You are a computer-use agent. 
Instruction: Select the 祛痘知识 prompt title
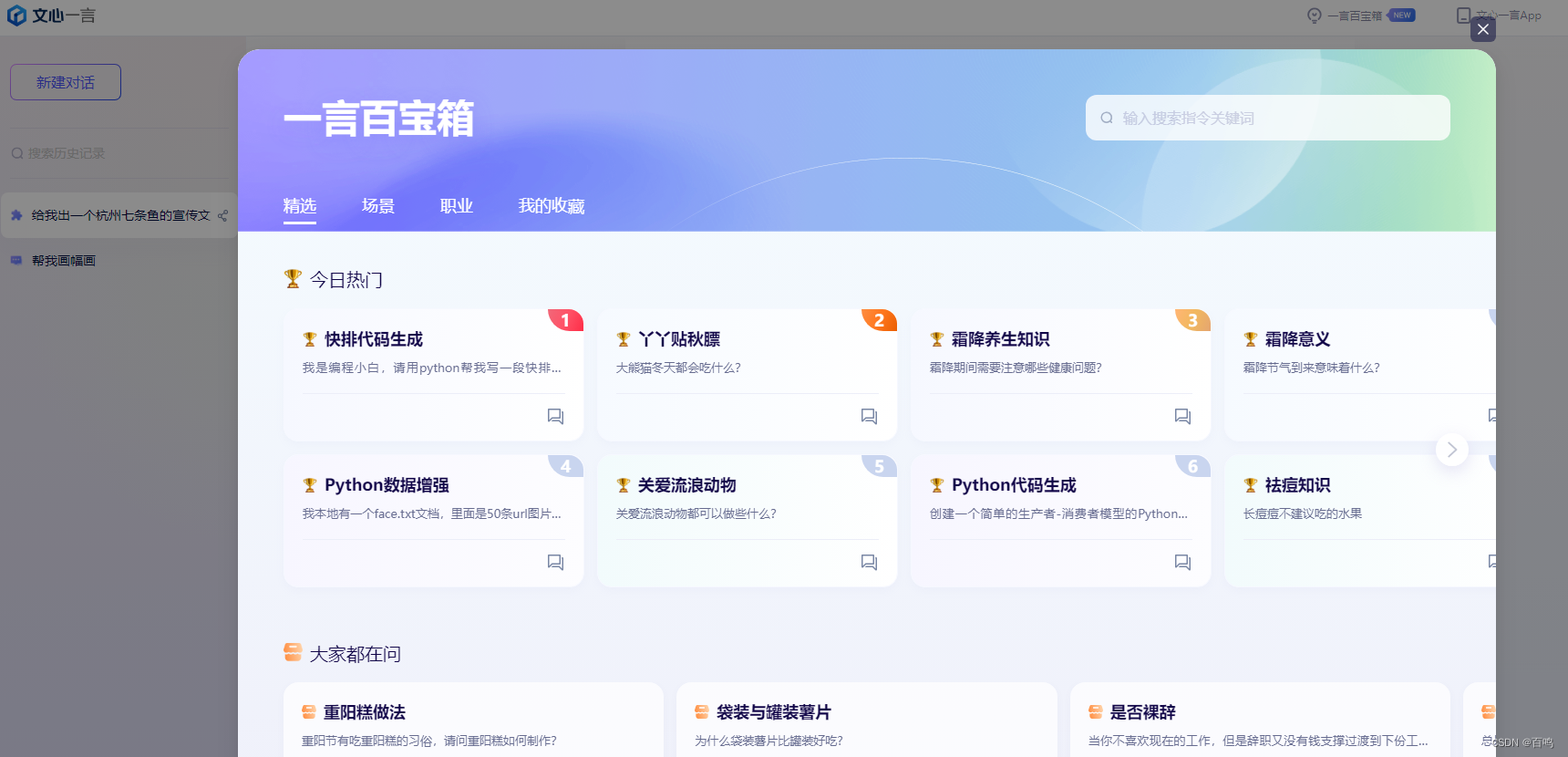pyautogui.click(x=1298, y=485)
